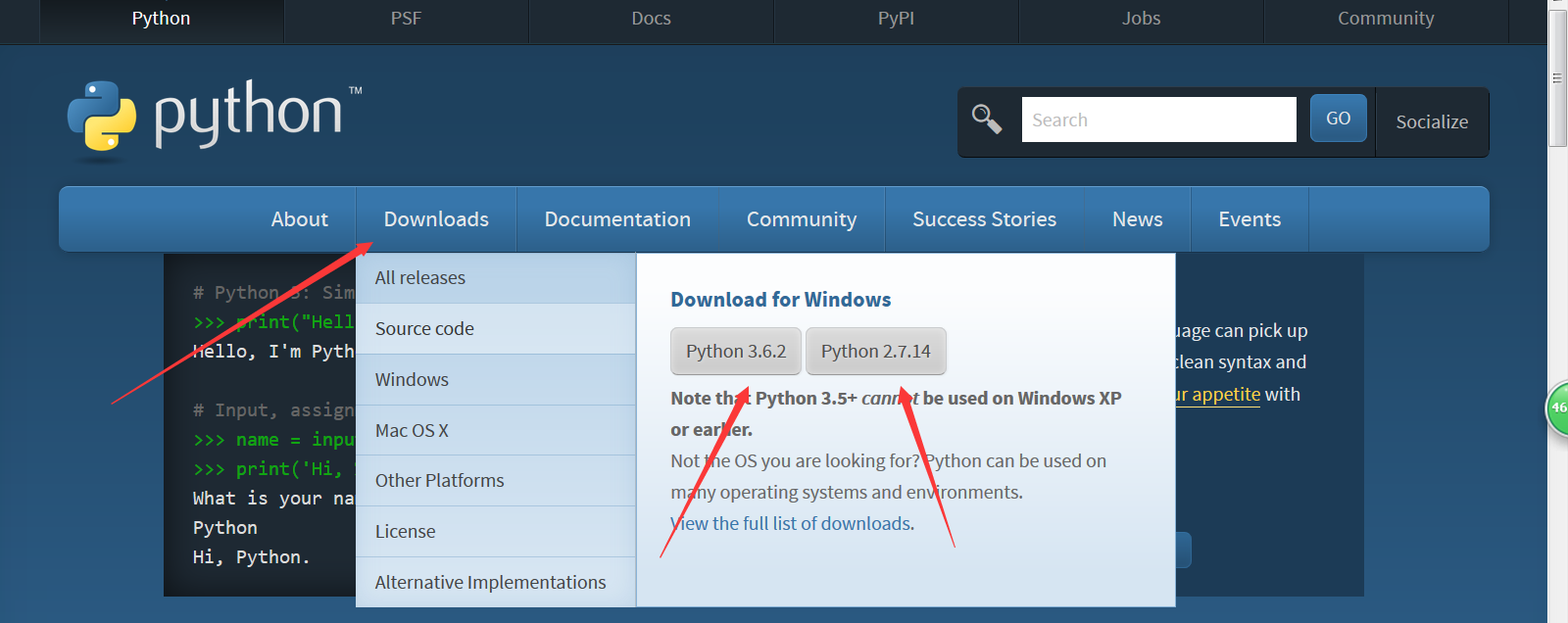Open the Success Stories menu

(985, 219)
